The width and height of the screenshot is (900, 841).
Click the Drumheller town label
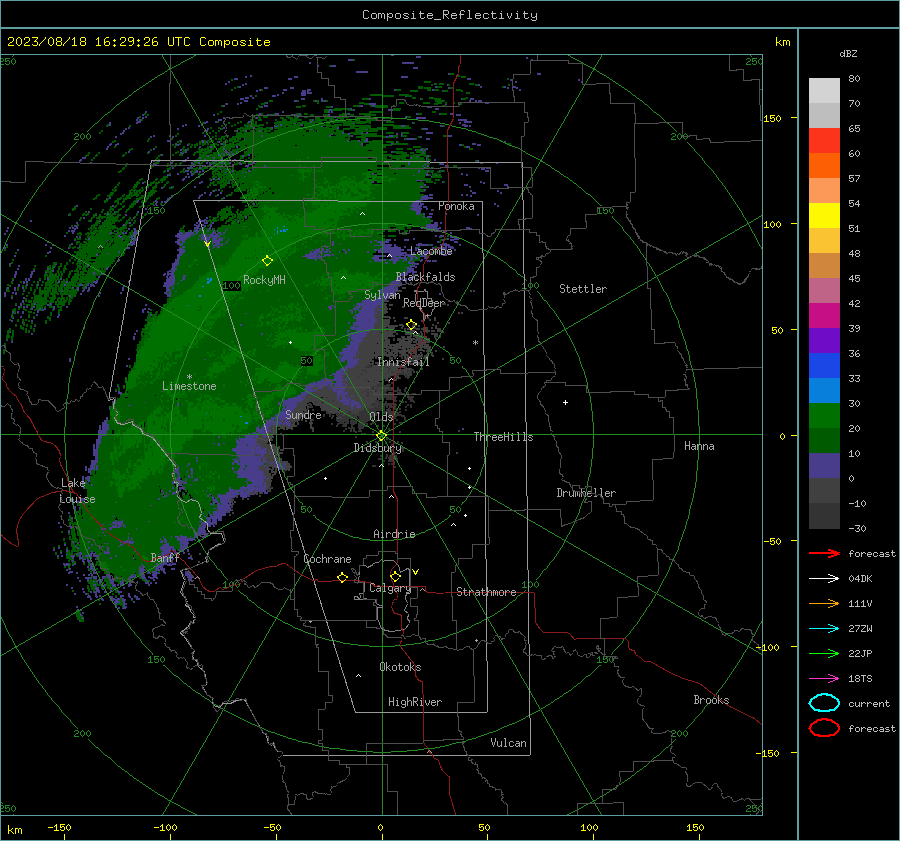[x=586, y=493]
